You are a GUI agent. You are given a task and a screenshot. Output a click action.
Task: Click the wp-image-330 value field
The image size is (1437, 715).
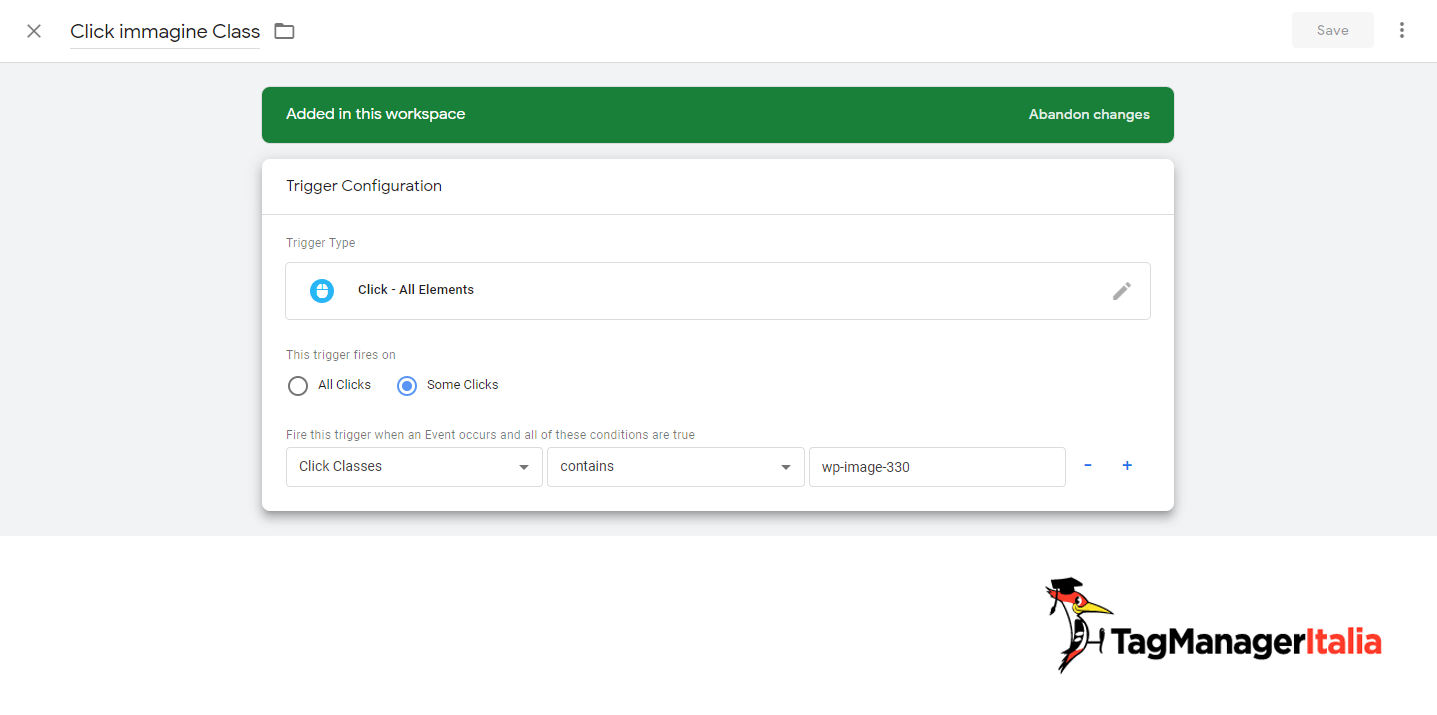tap(937, 467)
